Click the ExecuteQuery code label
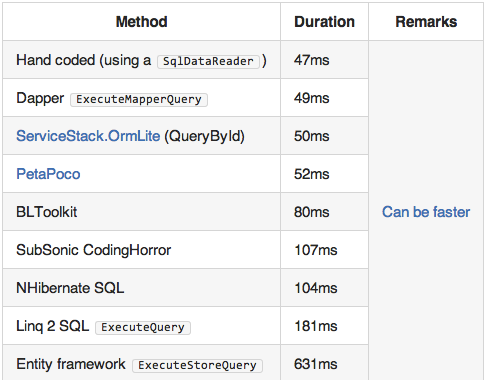Viewport: 486px width, 380px height. tap(143, 327)
